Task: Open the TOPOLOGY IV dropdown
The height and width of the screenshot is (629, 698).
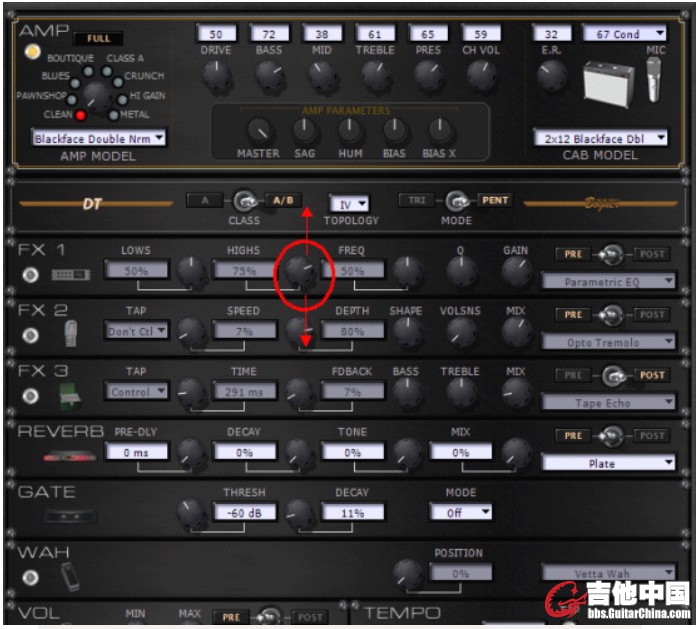Action: click(x=349, y=204)
